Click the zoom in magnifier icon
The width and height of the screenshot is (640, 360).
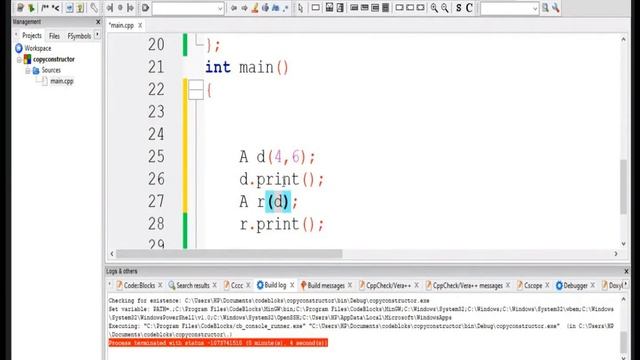point(434,8)
